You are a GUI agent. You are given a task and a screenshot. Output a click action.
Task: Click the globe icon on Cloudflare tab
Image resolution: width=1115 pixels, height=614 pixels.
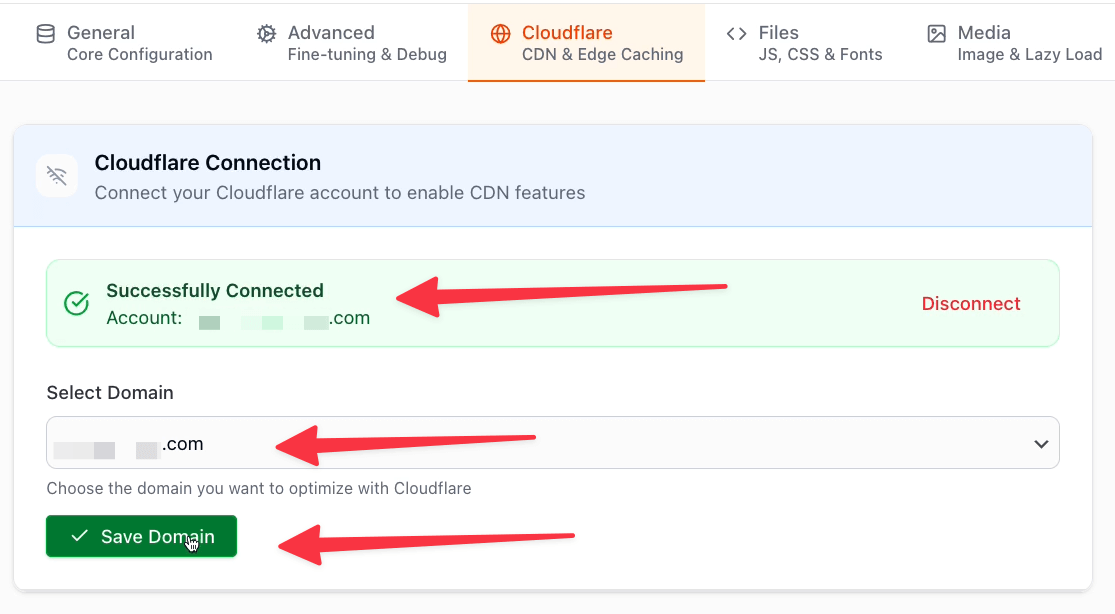tap(500, 34)
